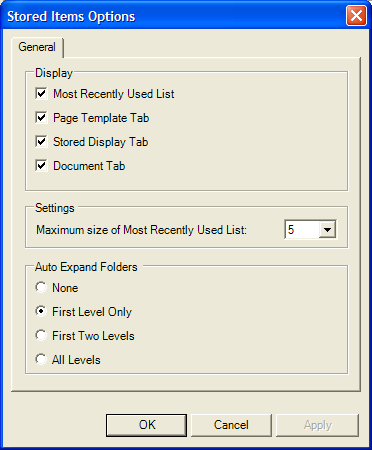372x450 pixels.
Task: Click the Apply button
Action: 317,425
